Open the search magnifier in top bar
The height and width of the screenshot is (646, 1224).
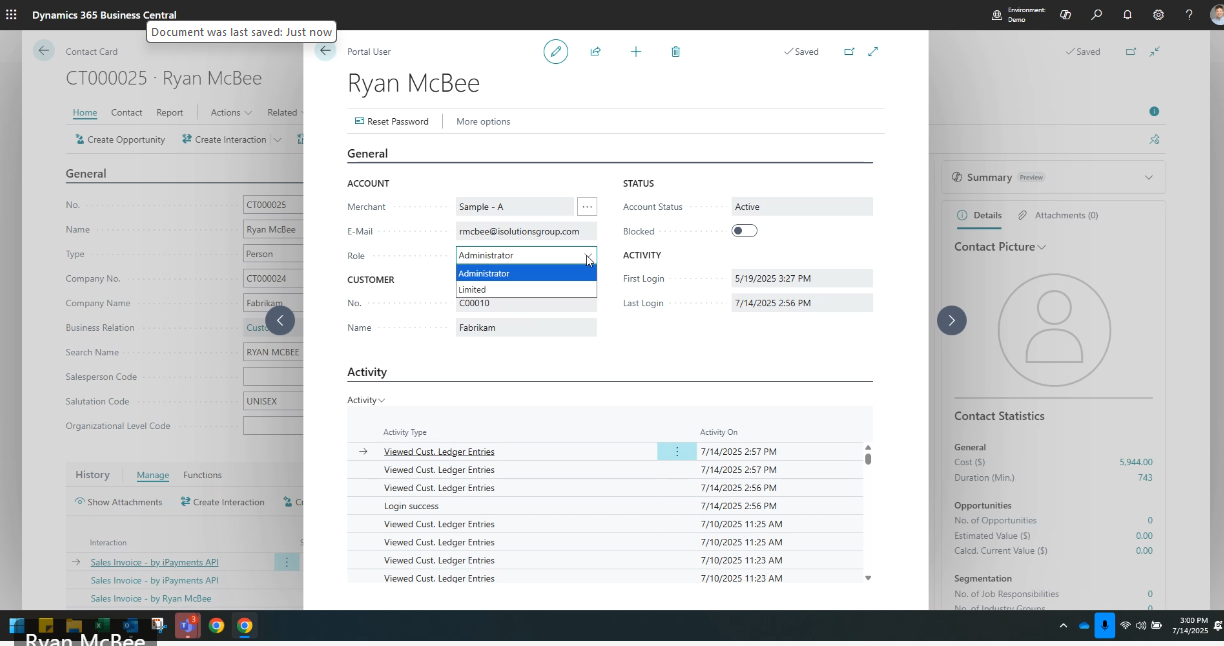[x=1097, y=15]
